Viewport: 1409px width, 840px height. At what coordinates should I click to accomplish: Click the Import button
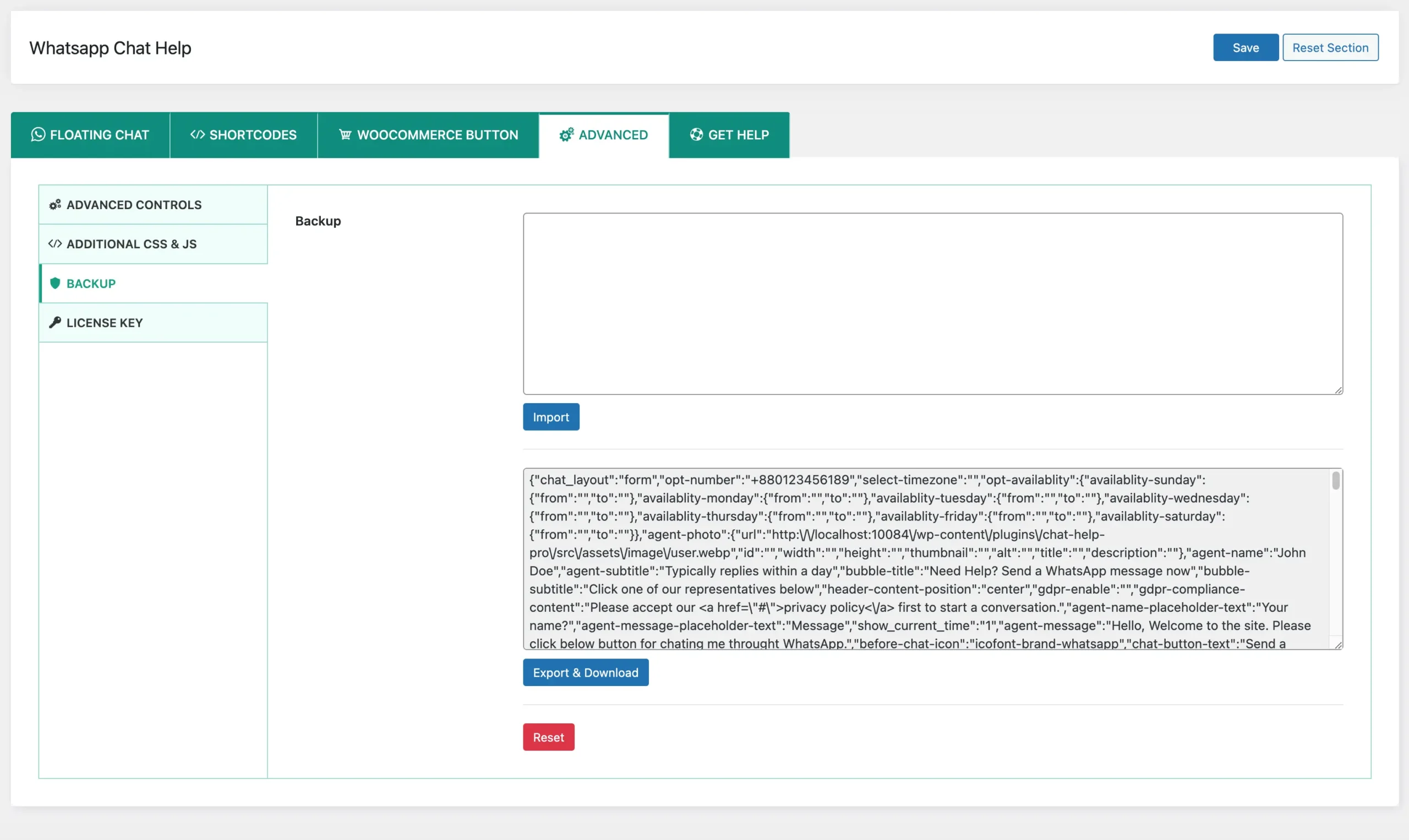click(551, 416)
